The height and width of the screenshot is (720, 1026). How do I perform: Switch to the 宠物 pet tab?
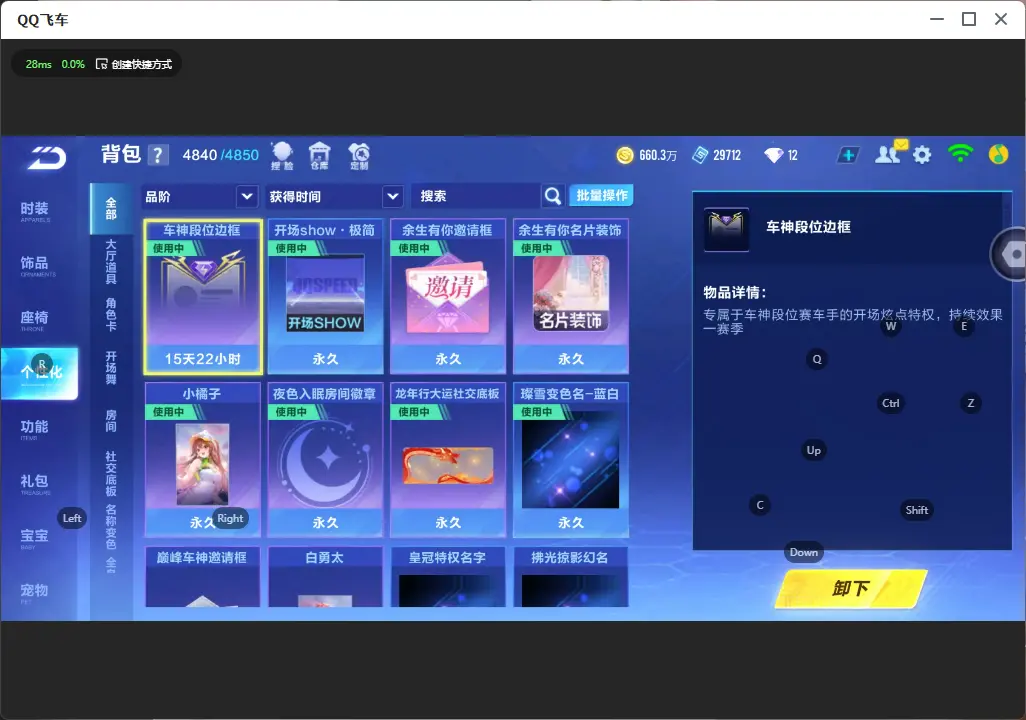(x=35, y=592)
